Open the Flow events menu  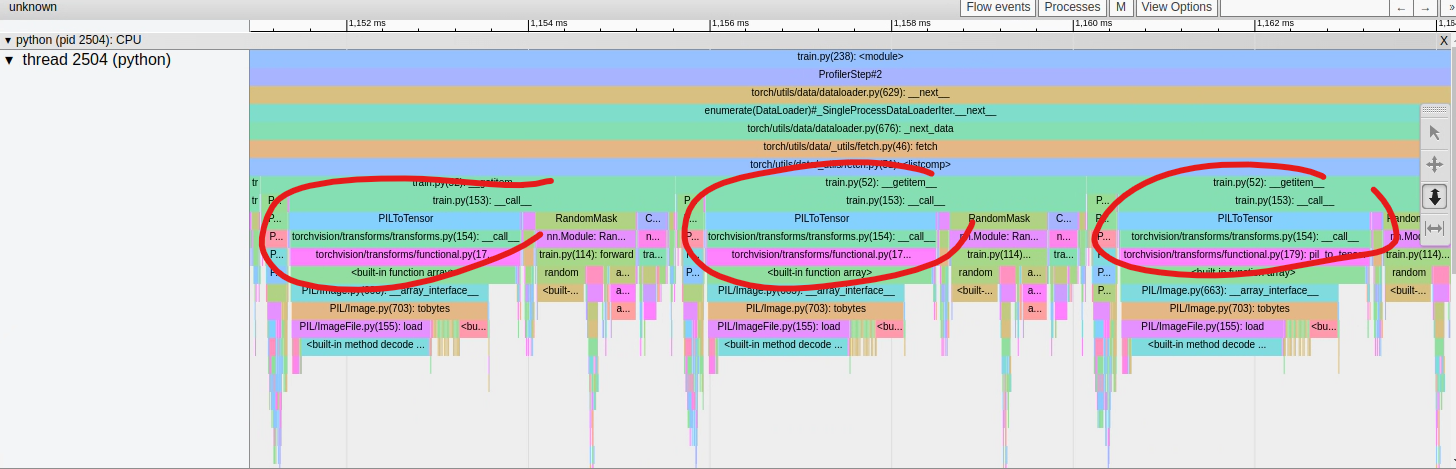click(998, 7)
